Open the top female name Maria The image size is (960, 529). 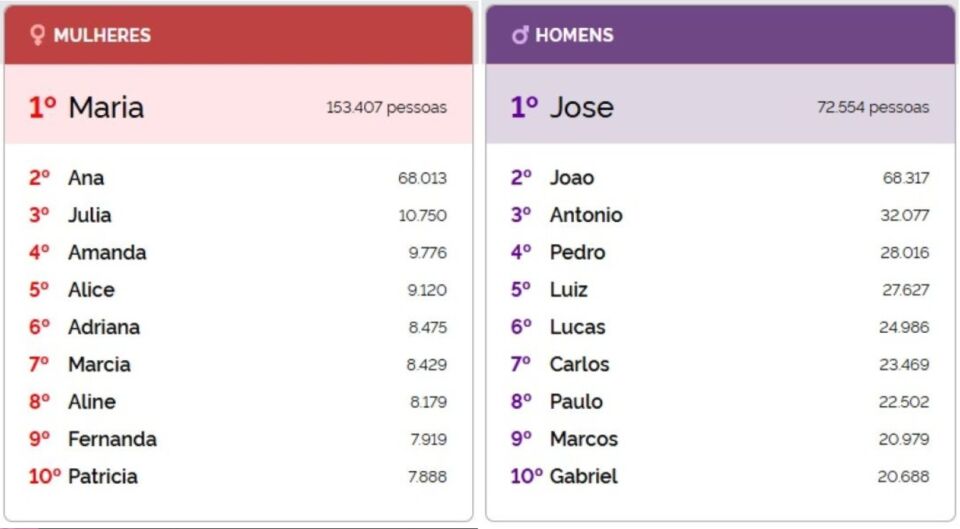coord(106,107)
